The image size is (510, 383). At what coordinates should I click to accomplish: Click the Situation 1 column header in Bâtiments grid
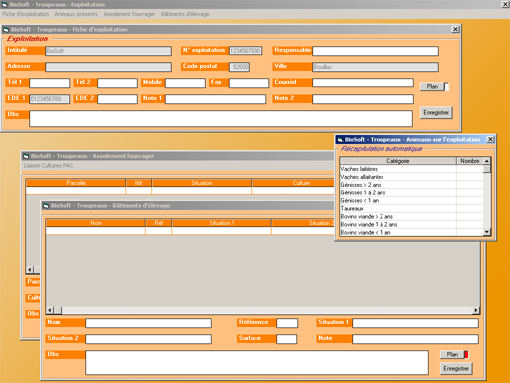click(x=222, y=223)
